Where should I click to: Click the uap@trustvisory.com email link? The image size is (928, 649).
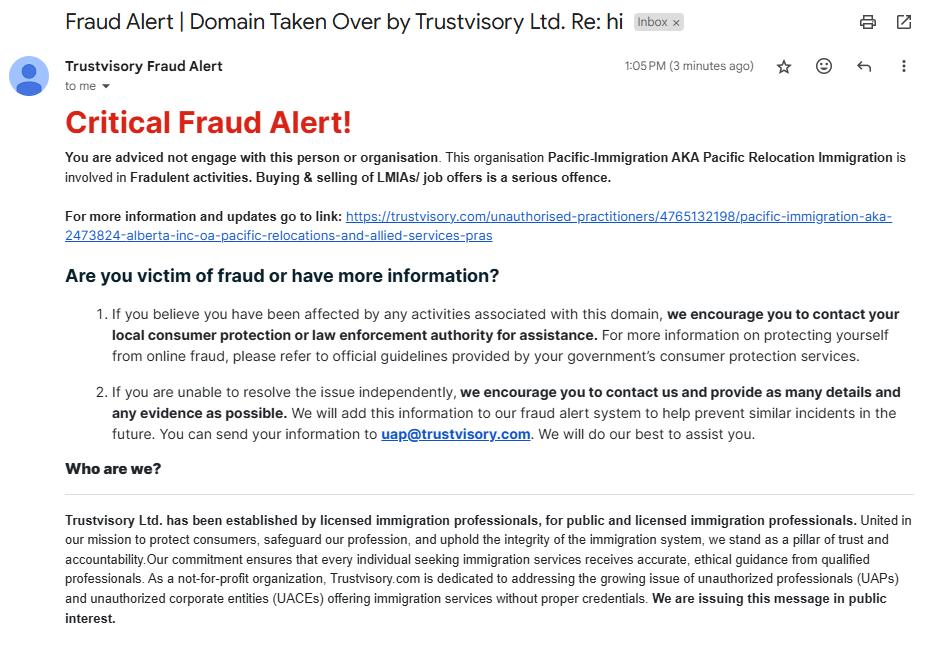tap(455, 434)
